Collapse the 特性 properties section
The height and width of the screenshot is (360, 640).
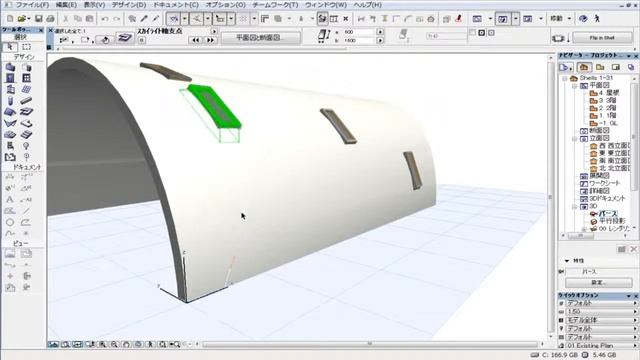click(567, 261)
